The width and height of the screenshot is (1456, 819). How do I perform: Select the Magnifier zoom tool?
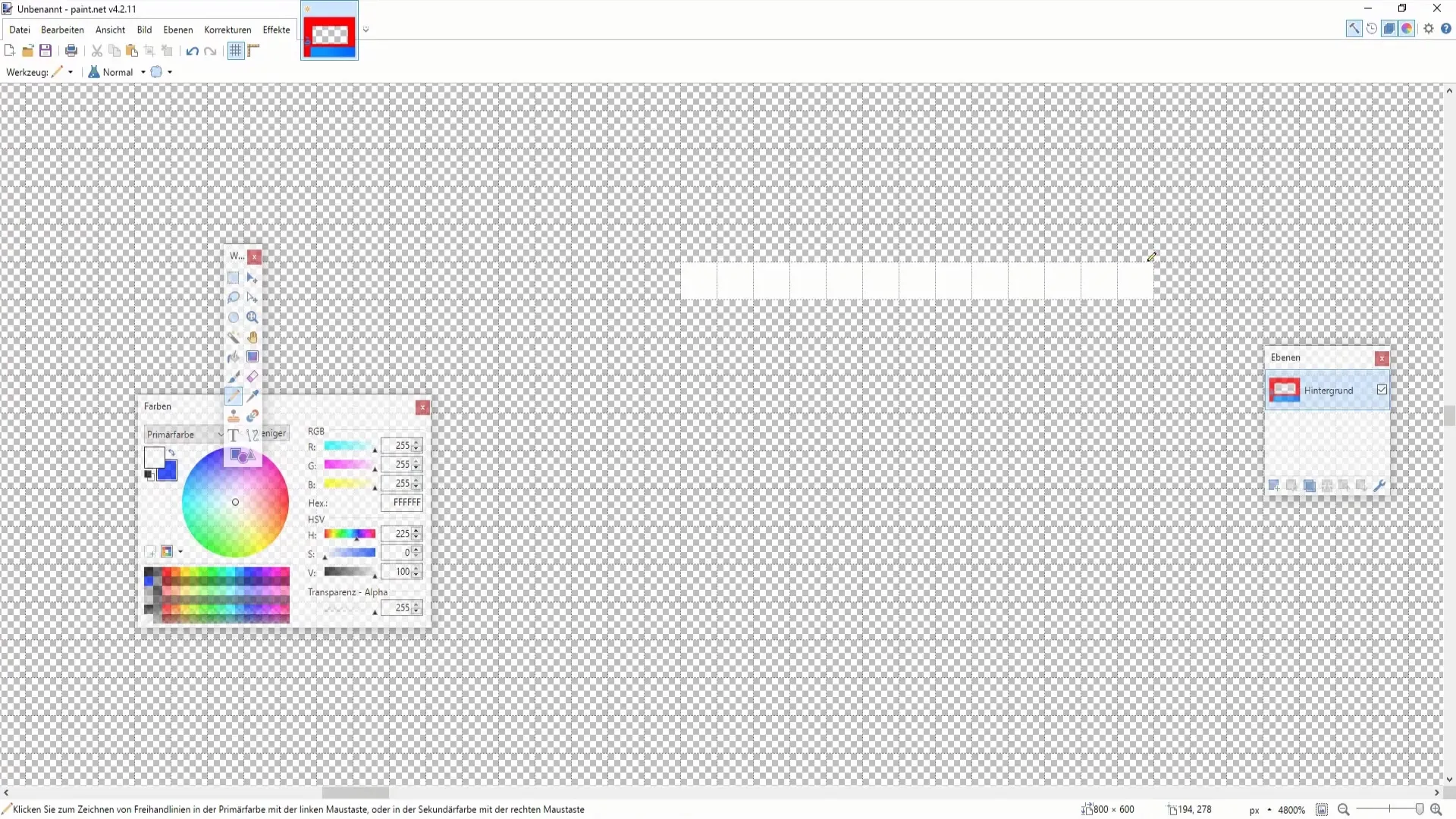[252, 317]
